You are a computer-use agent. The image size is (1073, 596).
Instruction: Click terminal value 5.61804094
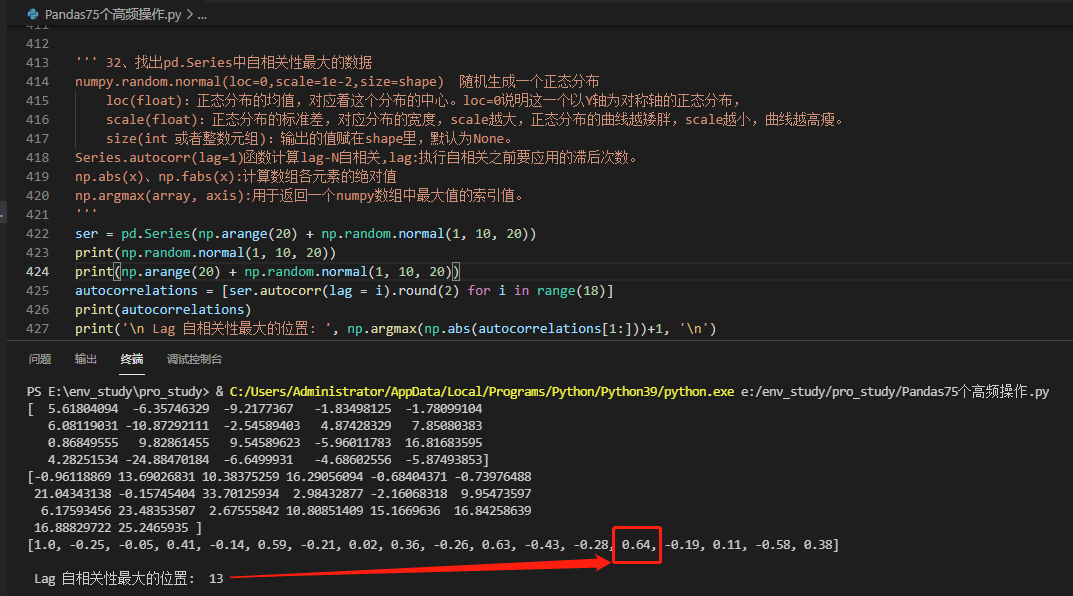click(83, 409)
